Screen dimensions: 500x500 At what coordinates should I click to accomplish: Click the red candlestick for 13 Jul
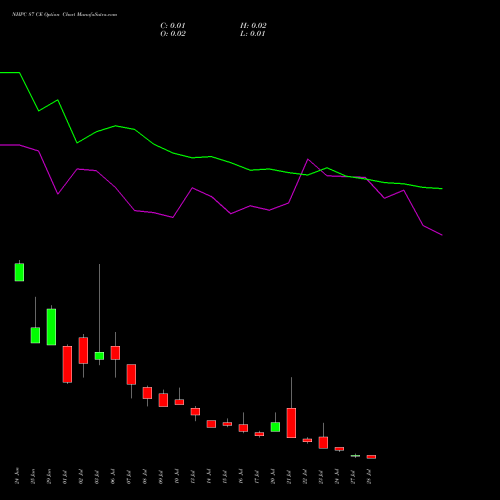[195, 411]
